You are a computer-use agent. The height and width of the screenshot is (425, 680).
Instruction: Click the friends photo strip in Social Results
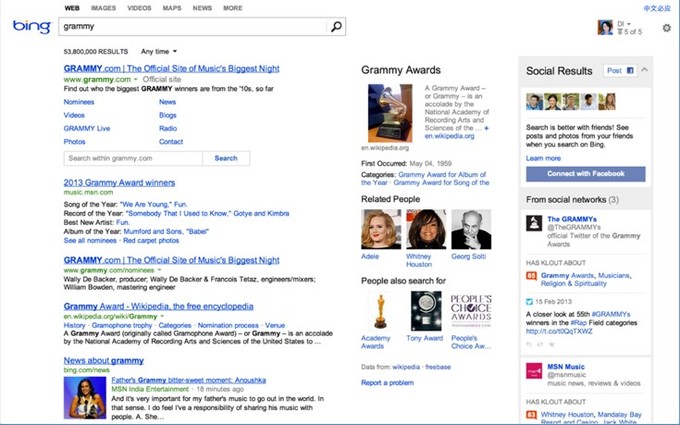(x=571, y=101)
